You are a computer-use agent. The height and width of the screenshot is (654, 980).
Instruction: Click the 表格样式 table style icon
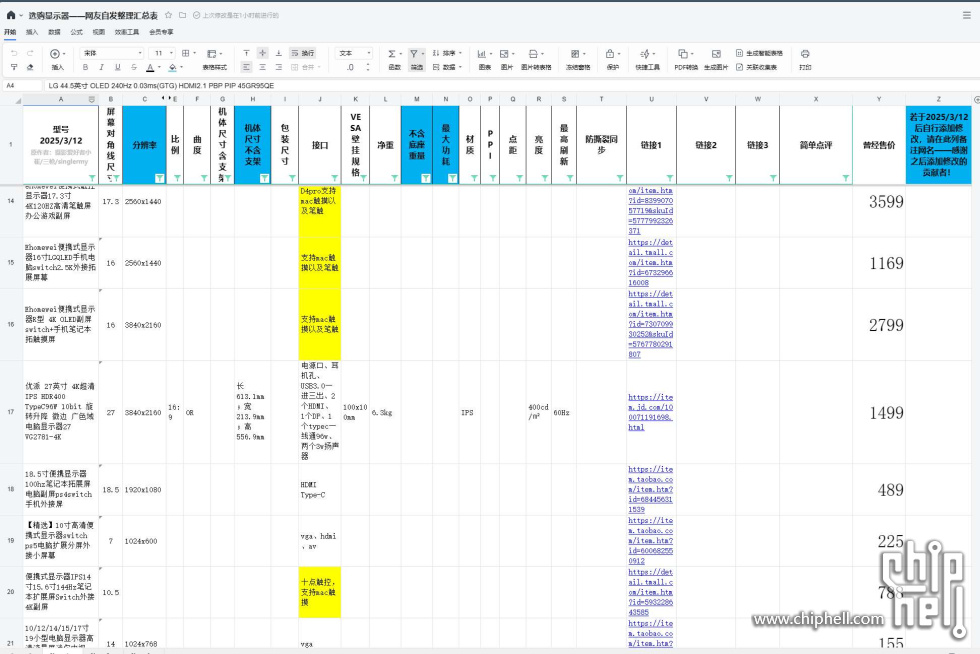click(x=212, y=54)
